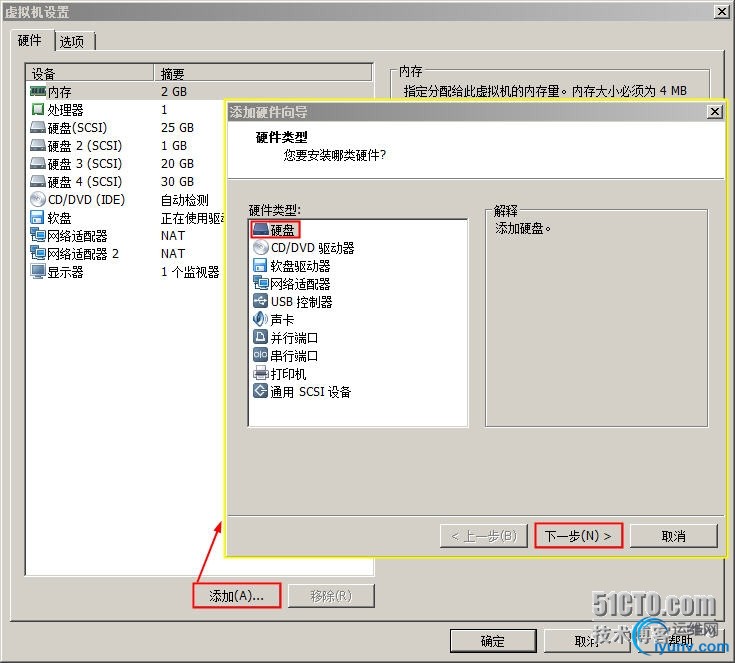This screenshot has height=663, width=735.
Task: Click 确定 in the settings window
Action: [x=493, y=640]
